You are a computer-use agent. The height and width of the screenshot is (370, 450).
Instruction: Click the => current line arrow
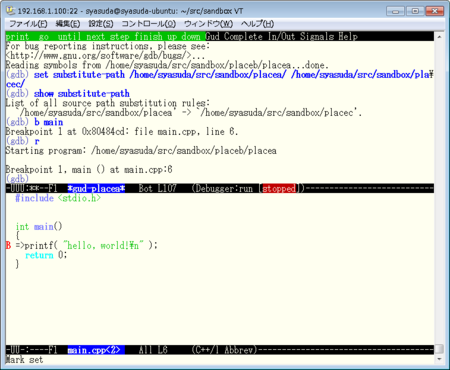pos(20,246)
